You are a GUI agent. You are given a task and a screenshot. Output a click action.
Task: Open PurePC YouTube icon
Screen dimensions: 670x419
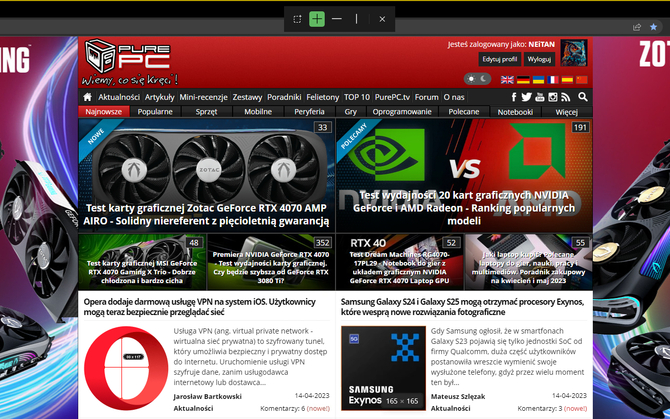[x=540, y=97]
